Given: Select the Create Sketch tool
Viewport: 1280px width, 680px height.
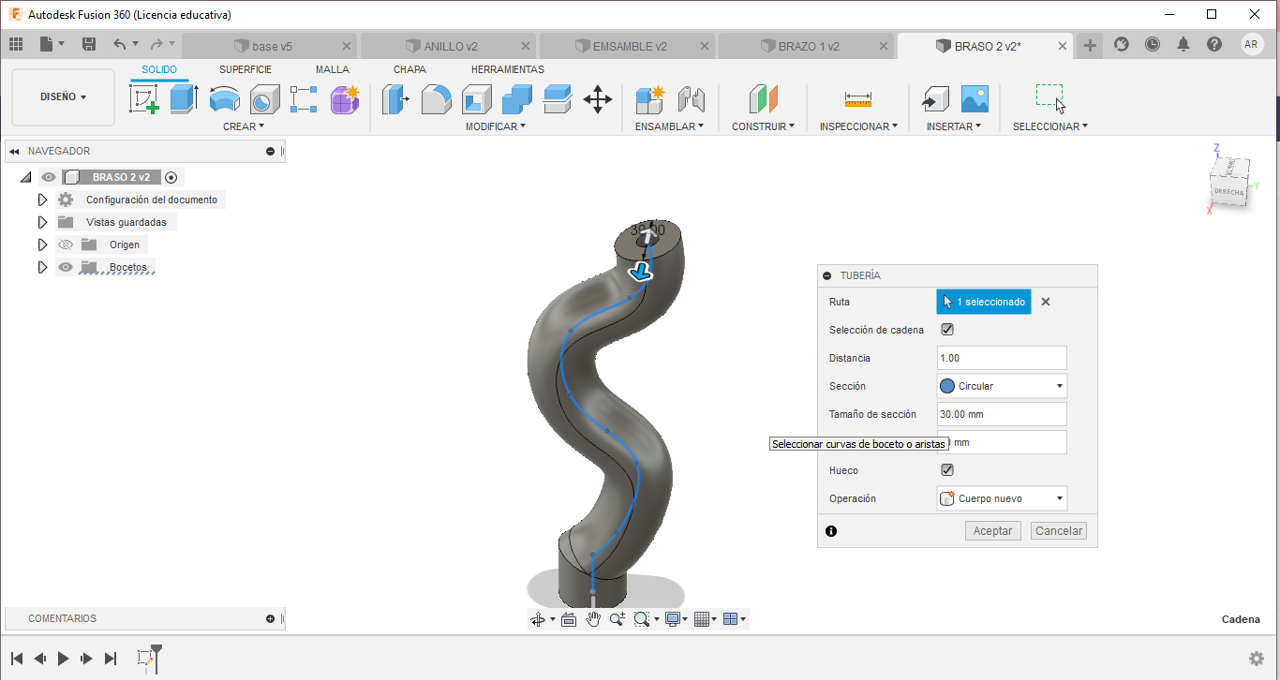Looking at the screenshot, I should point(145,99).
